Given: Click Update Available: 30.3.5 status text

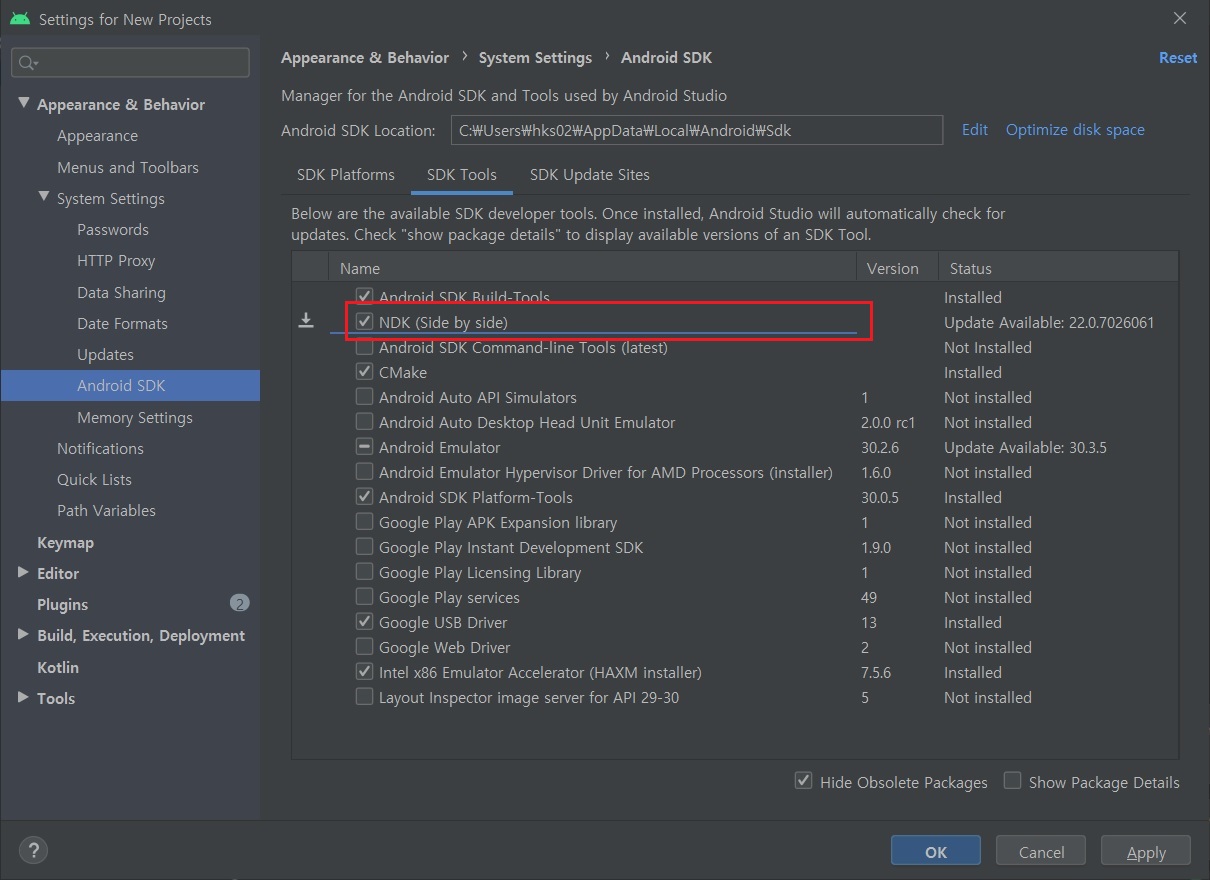Looking at the screenshot, I should click(1025, 447).
